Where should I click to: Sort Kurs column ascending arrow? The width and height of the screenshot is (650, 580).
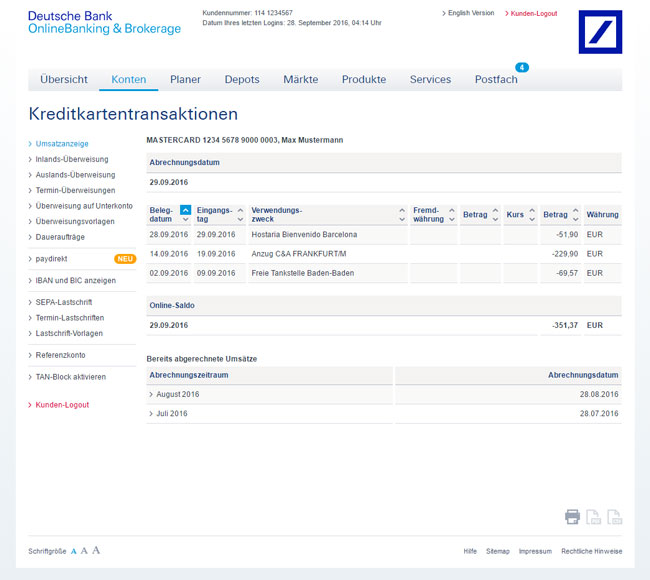pyautogui.click(x=532, y=210)
